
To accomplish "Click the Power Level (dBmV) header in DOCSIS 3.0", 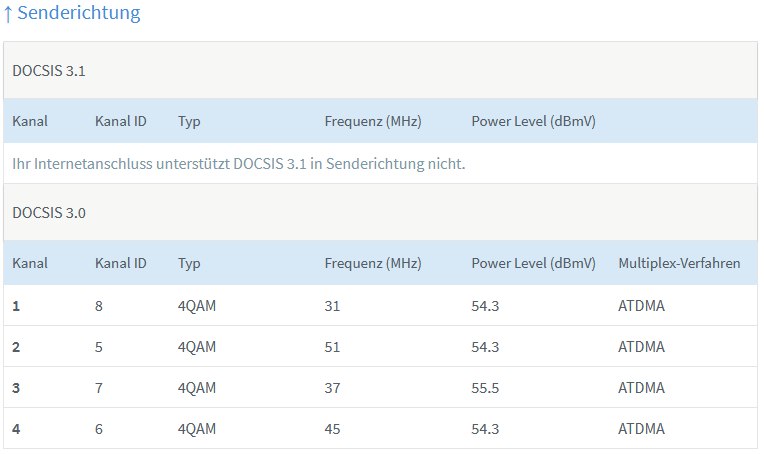I will click(x=533, y=263).
